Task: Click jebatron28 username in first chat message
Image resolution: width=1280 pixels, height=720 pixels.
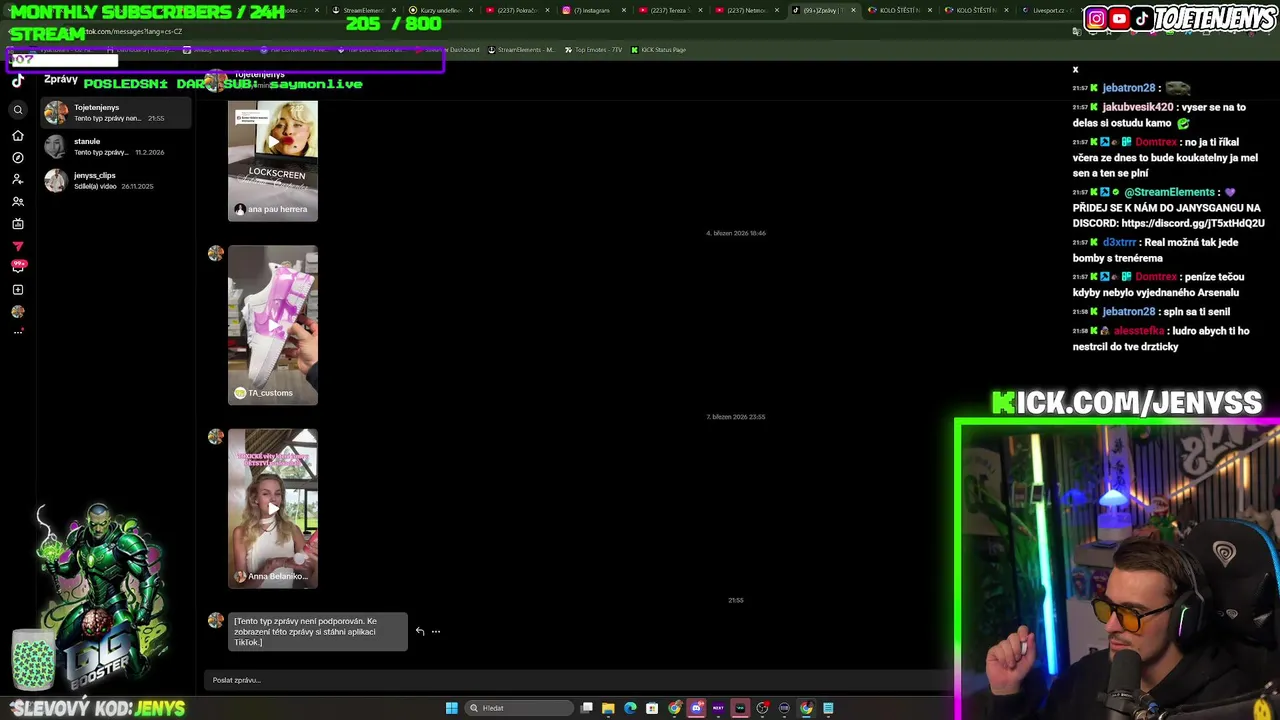Action: [x=1129, y=88]
